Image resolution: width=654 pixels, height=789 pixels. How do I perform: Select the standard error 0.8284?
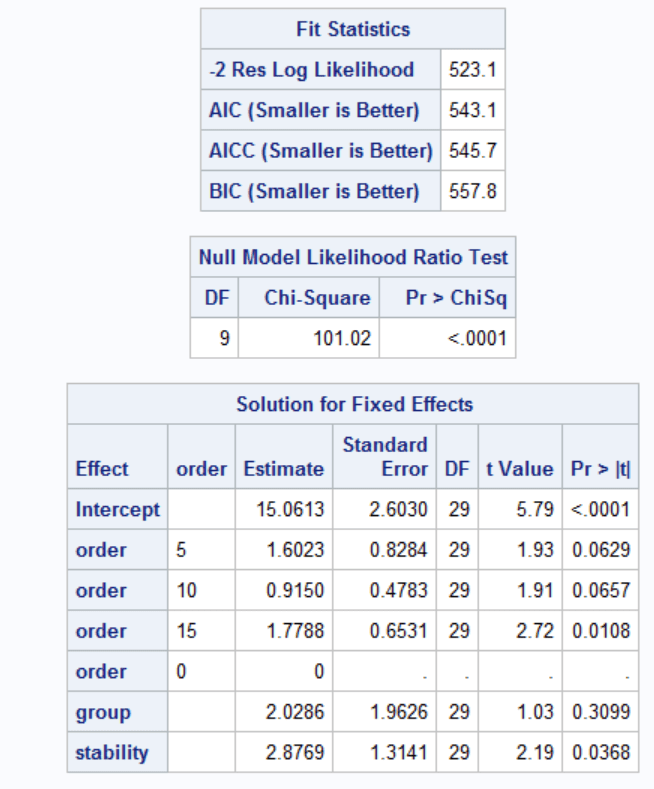(x=398, y=550)
